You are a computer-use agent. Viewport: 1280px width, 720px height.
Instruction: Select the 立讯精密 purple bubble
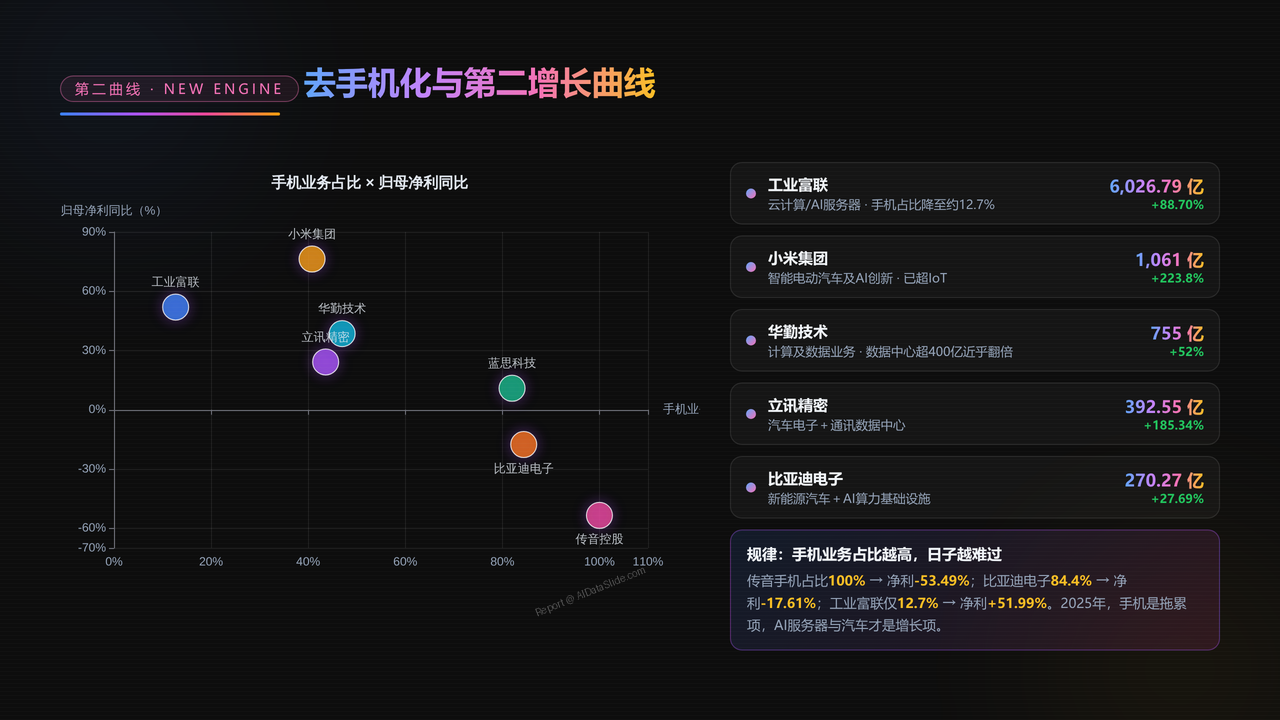[325, 362]
